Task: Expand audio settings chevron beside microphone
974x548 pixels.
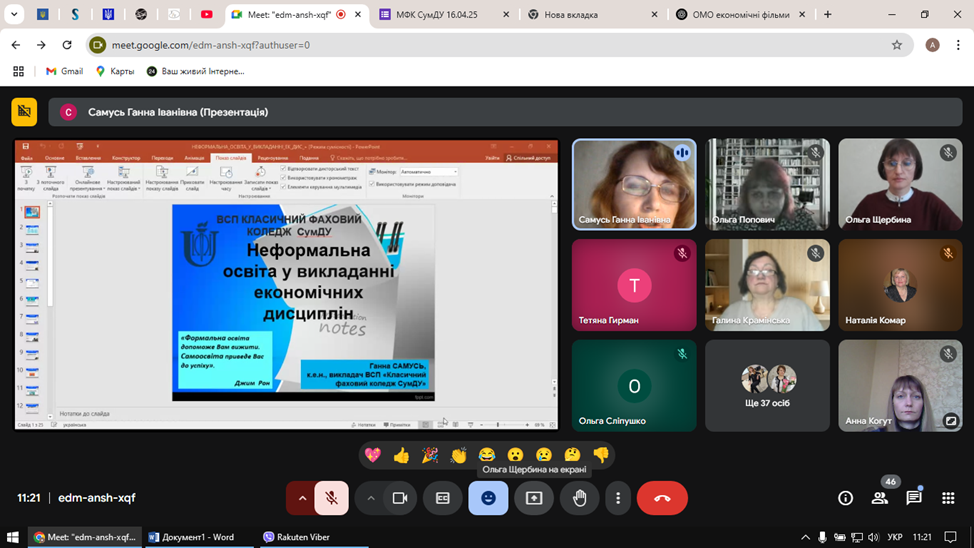Action: point(302,498)
